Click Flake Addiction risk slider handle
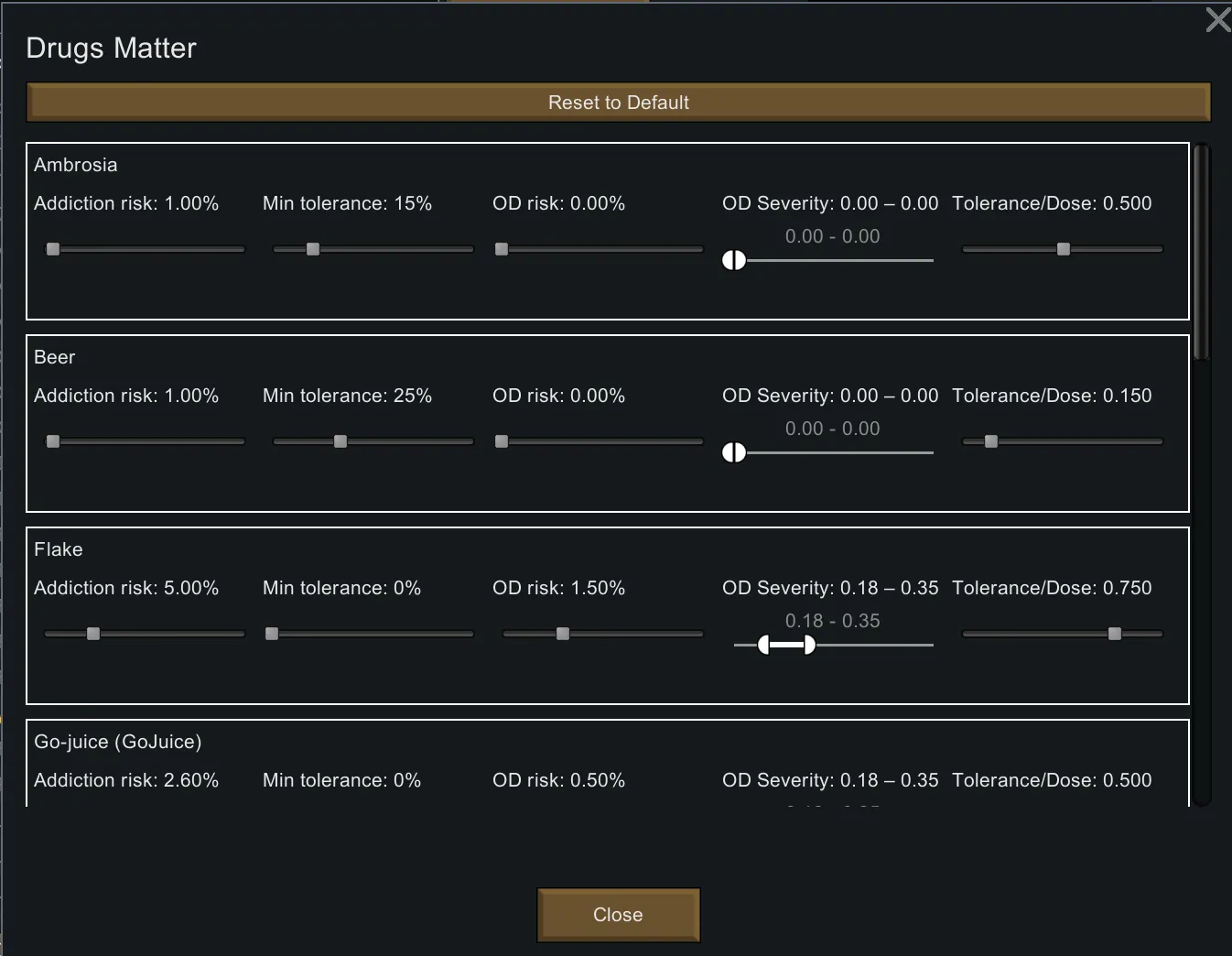The height and width of the screenshot is (956, 1232). coord(93,634)
